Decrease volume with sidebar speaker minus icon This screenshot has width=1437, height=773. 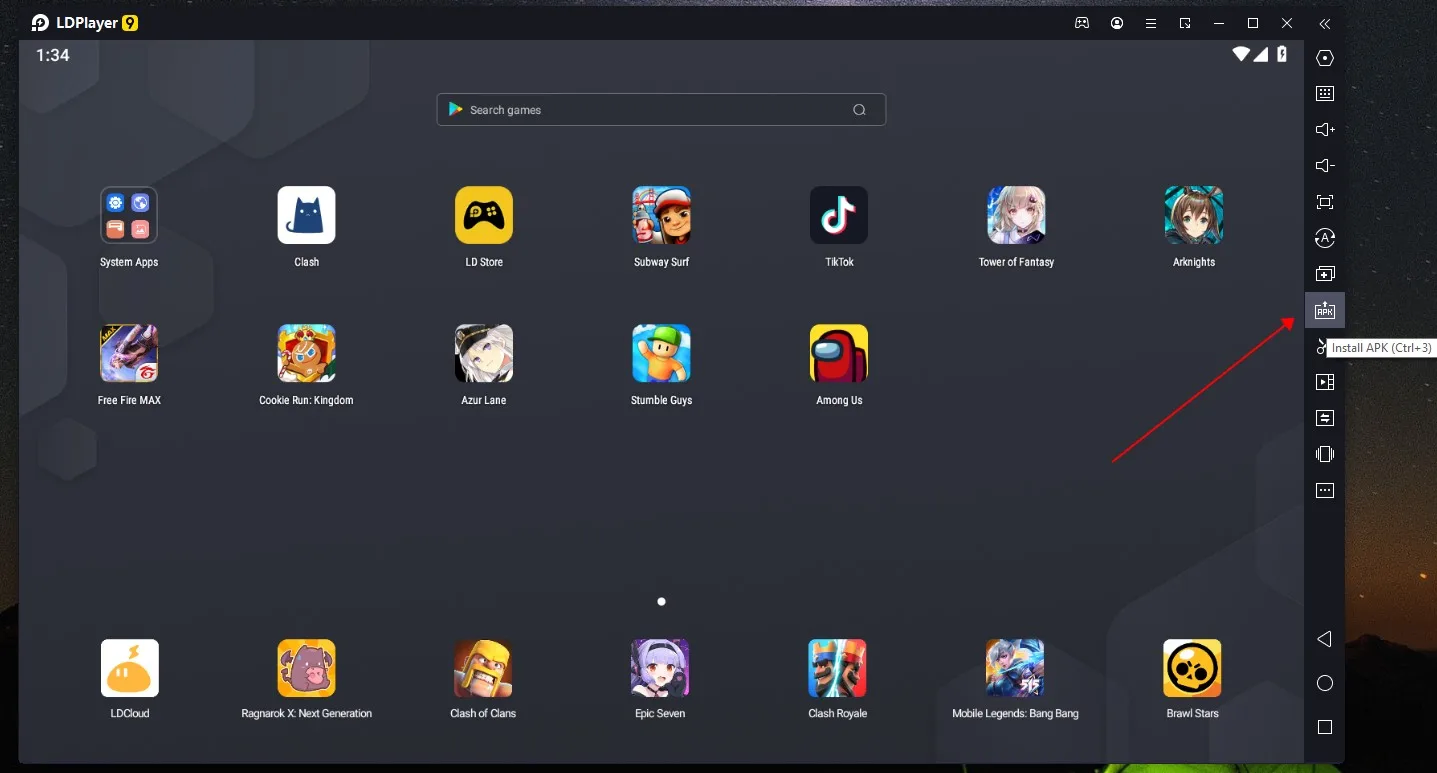click(1325, 166)
